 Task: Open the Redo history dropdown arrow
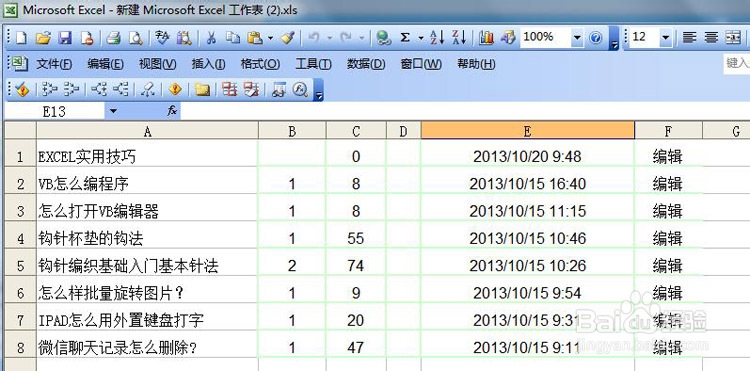coord(362,38)
